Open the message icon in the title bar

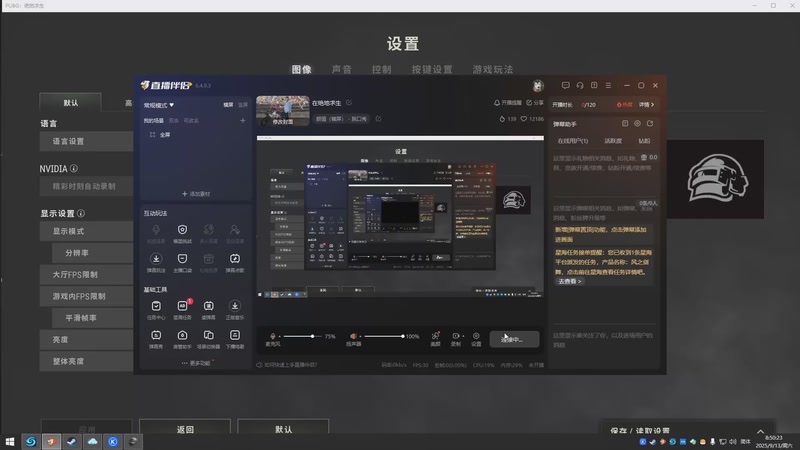[565, 85]
